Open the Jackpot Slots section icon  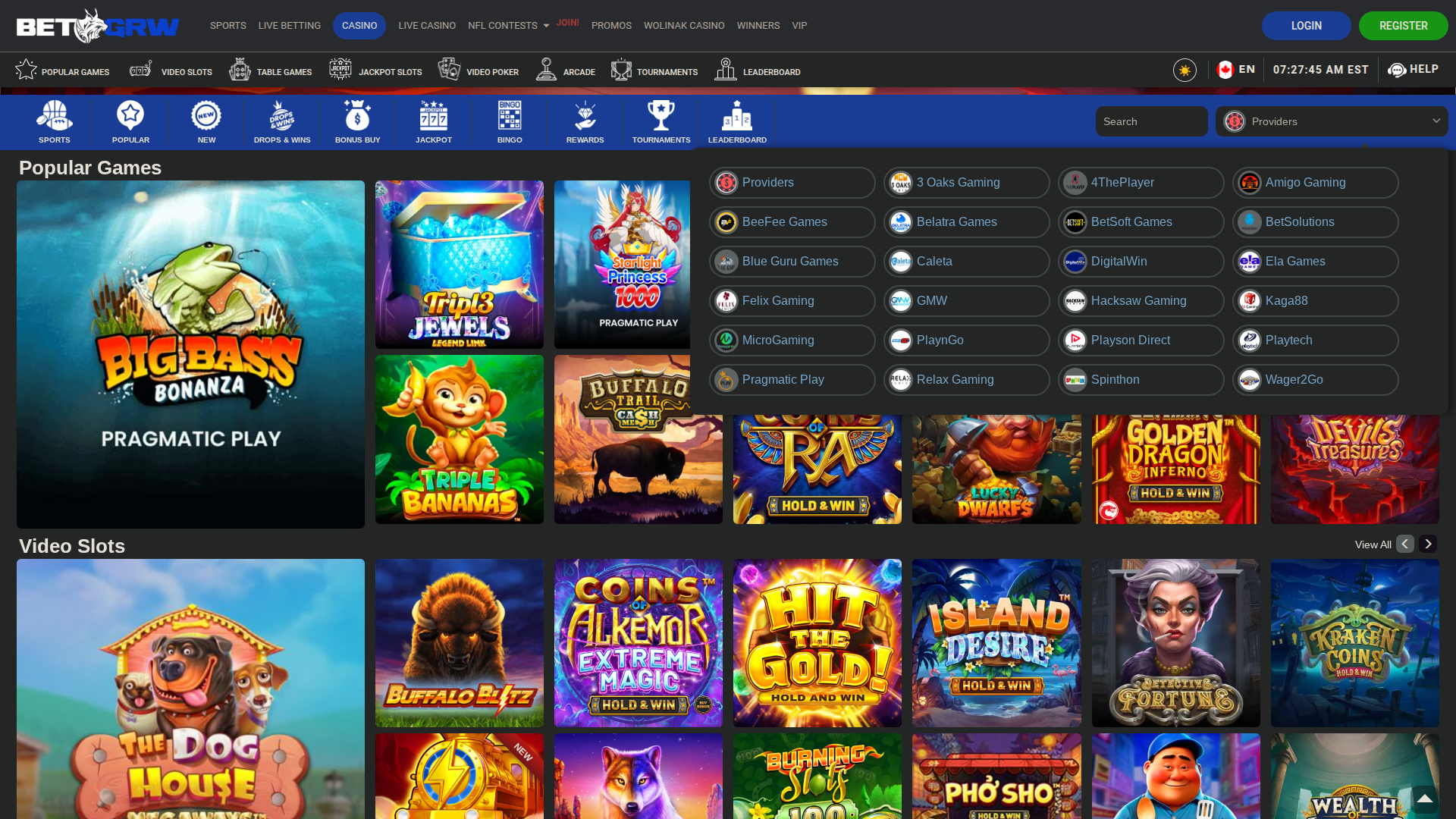coord(340,69)
